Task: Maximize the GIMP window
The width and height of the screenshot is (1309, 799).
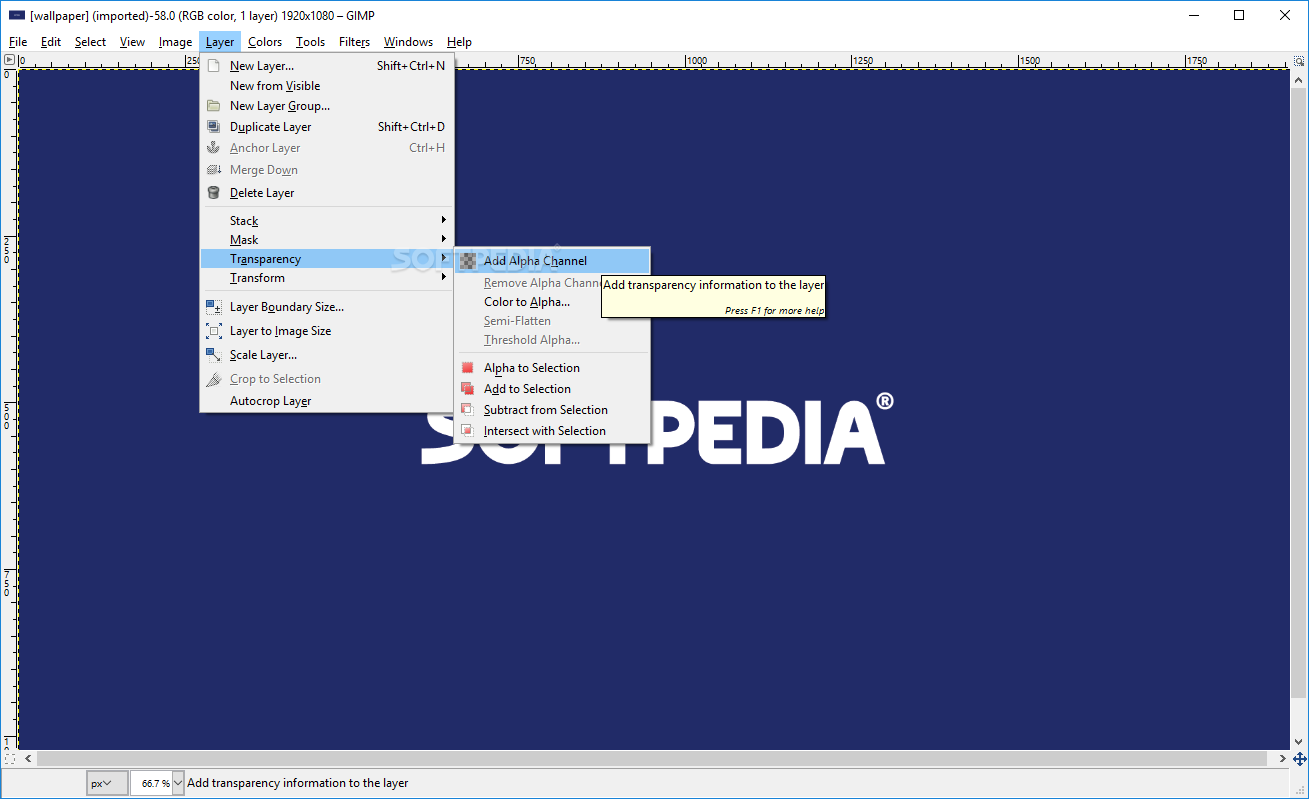Action: (x=1239, y=15)
